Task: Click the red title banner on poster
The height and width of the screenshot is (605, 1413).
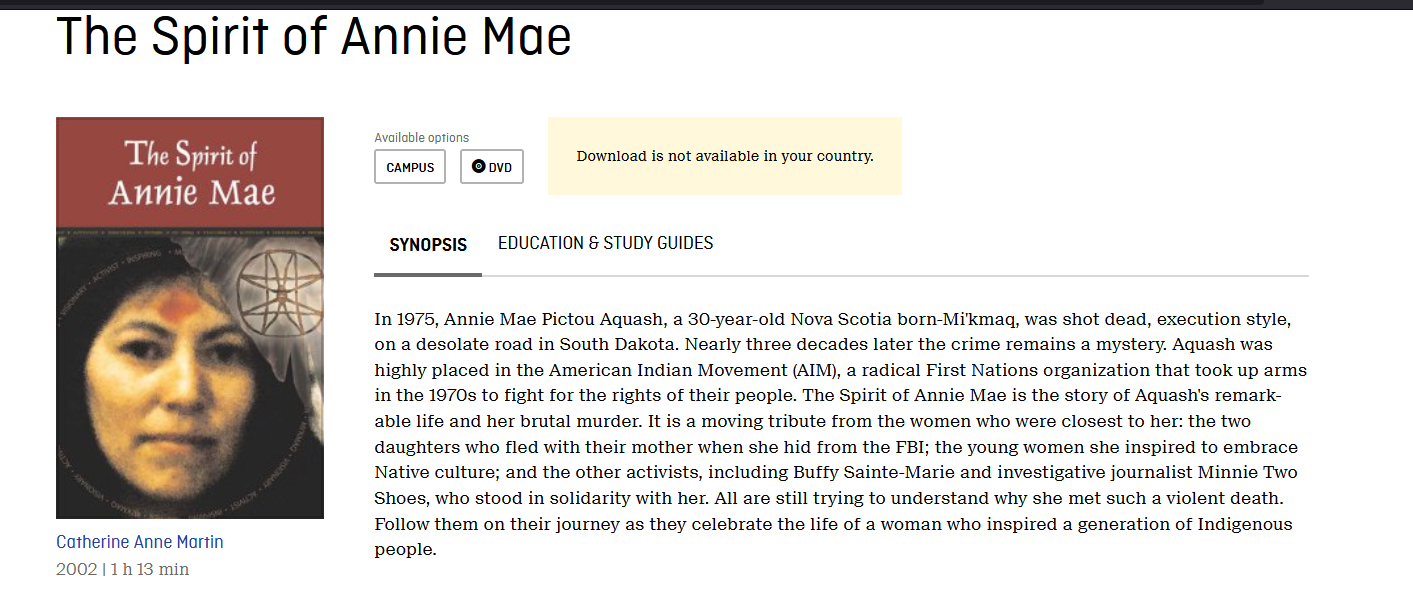Action: click(190, 173)
